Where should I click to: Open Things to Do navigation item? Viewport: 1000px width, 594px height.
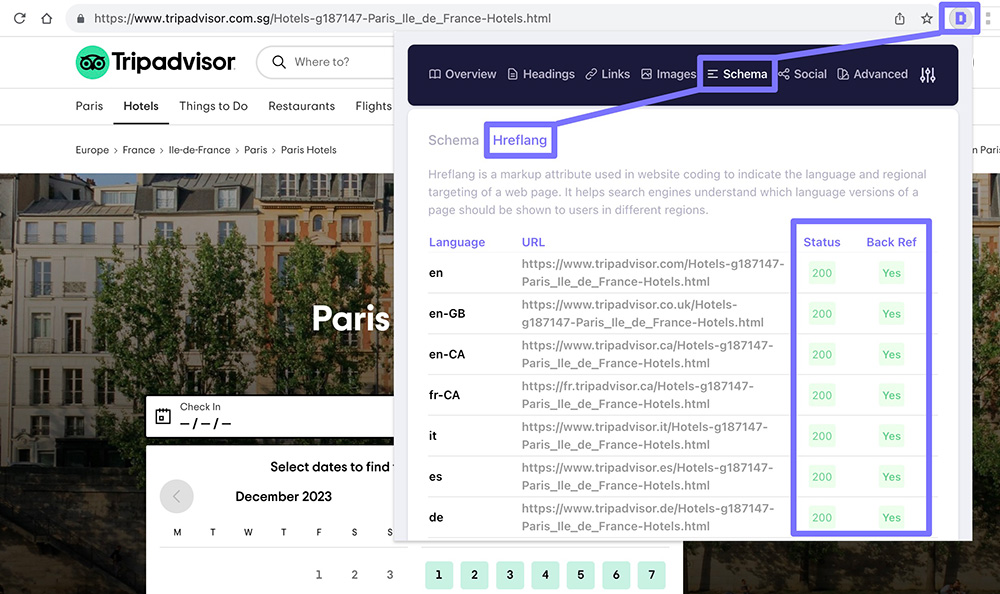point(214,106)
